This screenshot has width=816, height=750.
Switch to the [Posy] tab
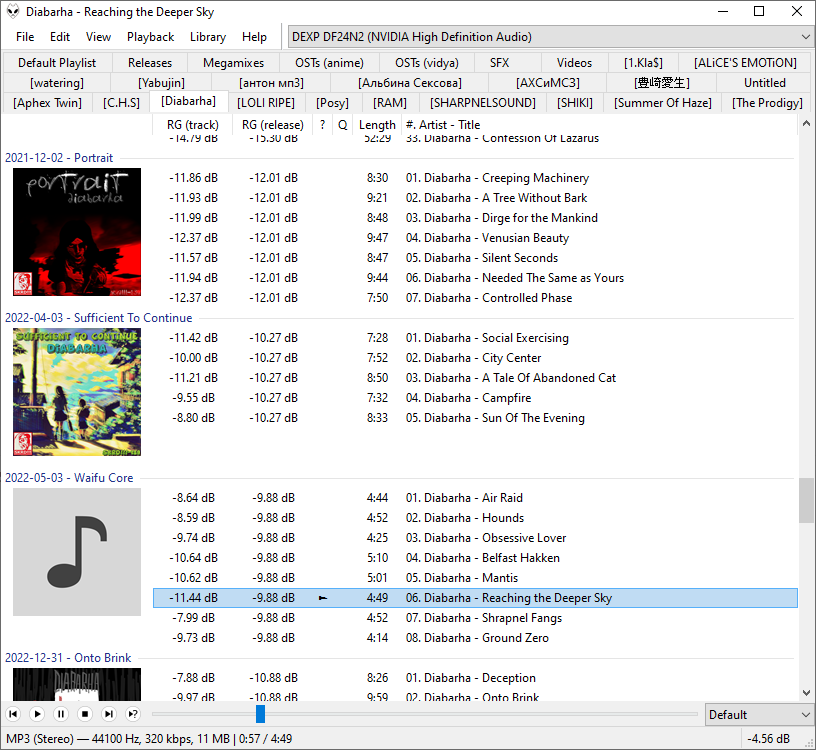(332, 103)
